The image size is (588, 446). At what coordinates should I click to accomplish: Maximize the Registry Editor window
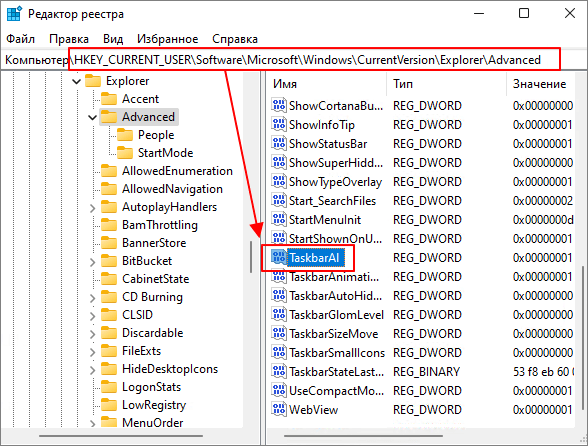tap(524, 14)
